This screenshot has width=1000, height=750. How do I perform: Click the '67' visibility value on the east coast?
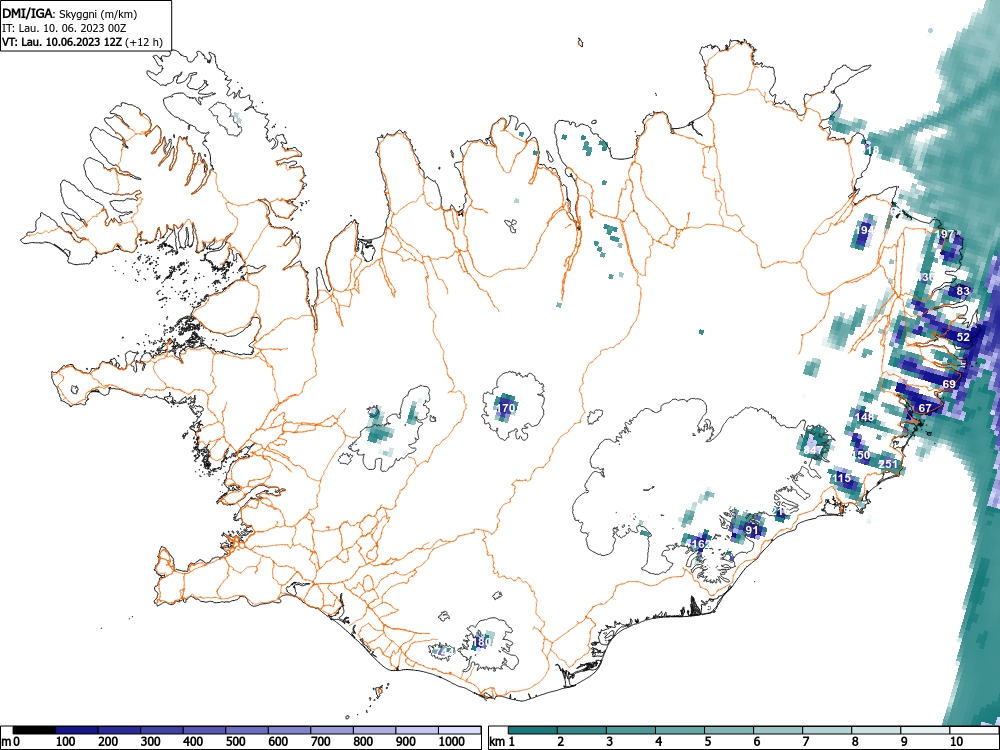(925, 408)
